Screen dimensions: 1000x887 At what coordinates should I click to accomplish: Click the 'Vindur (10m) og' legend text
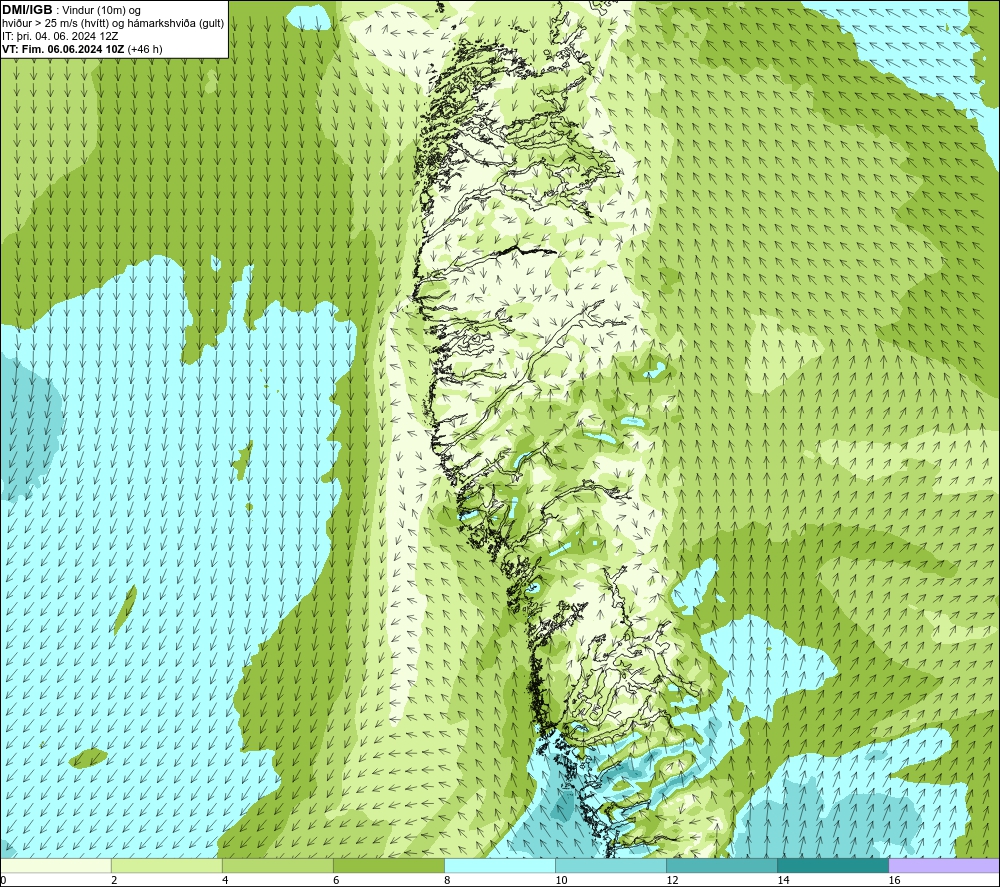click(x=101, y=11)
